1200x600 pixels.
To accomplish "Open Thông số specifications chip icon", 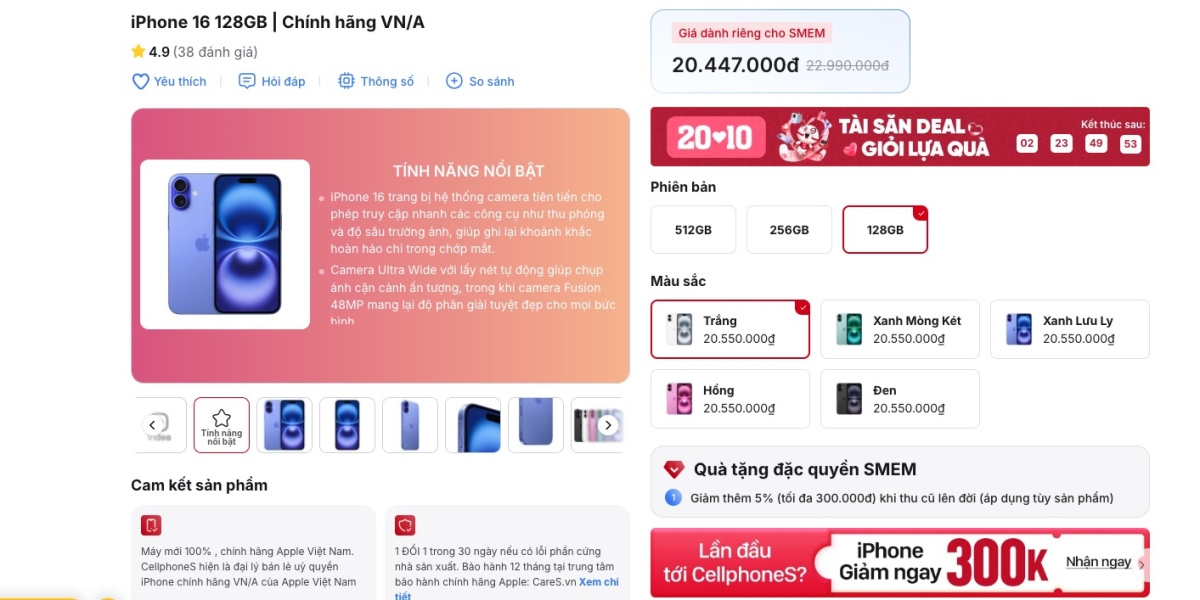I will tap(346, 81).
